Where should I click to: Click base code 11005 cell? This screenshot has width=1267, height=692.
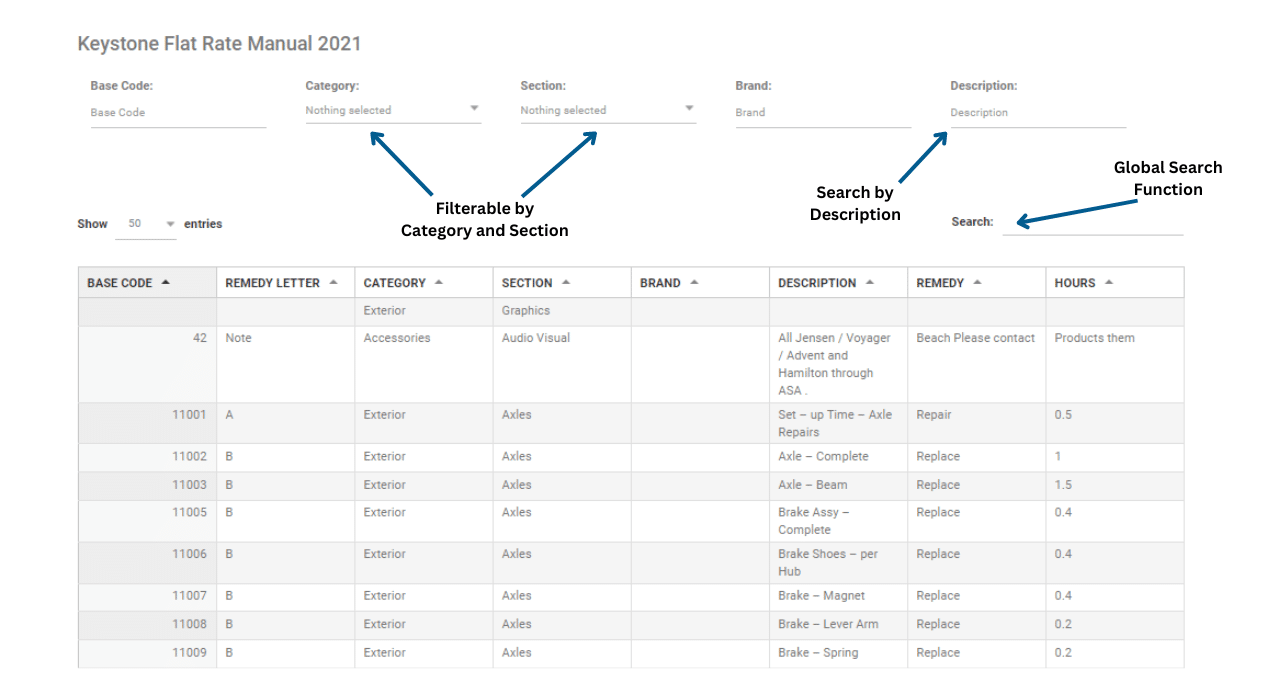(147, 521)
